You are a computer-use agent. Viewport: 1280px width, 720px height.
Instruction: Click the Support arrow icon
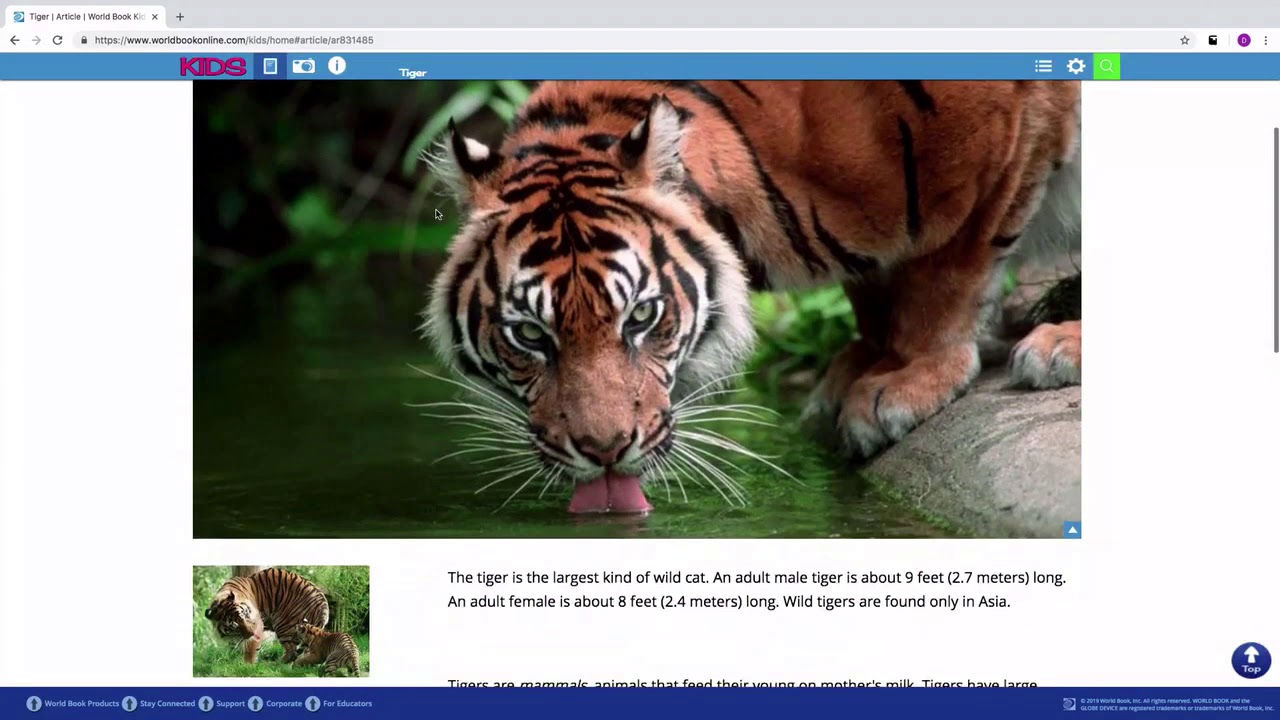206,704
